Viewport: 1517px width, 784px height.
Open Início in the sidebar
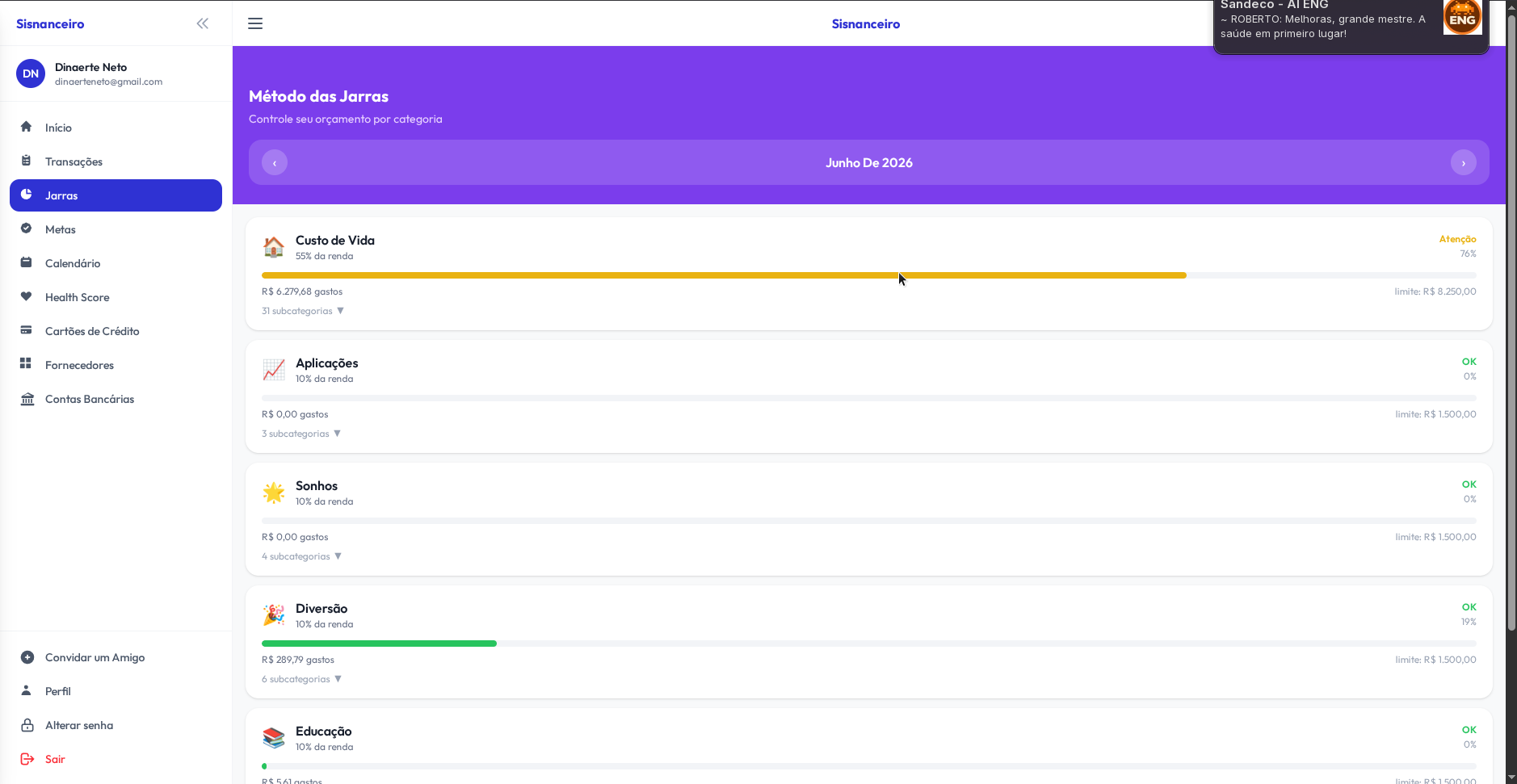(x=116, y=128)
